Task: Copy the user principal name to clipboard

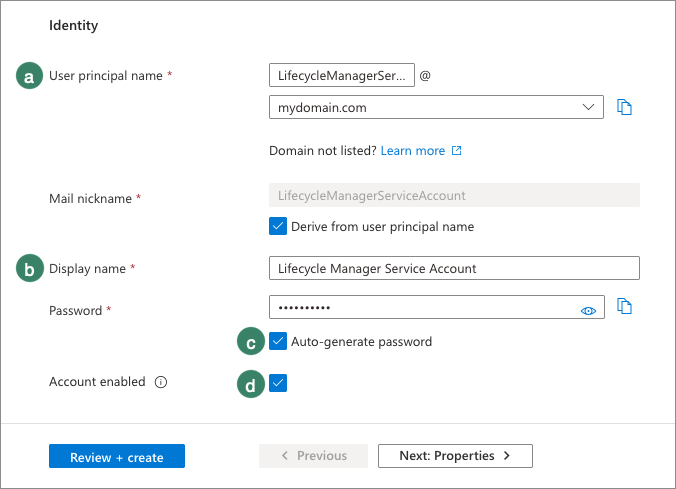Action: tap(625, 107)
